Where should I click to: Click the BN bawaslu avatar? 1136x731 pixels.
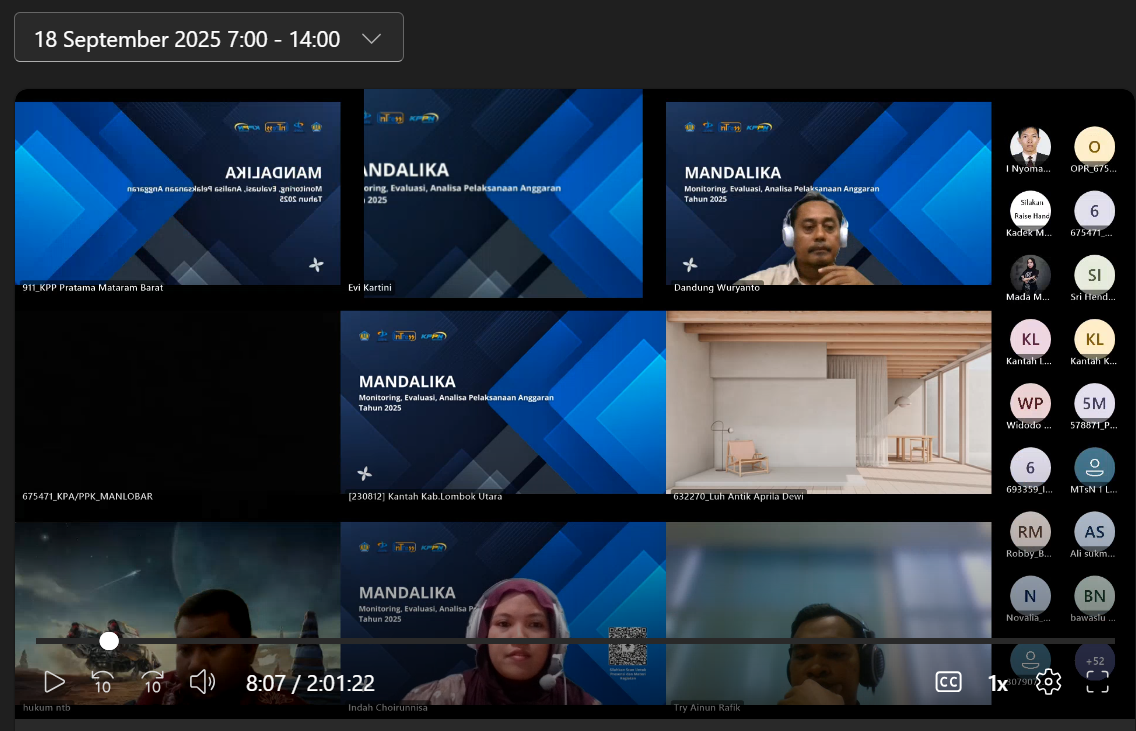1094,596
